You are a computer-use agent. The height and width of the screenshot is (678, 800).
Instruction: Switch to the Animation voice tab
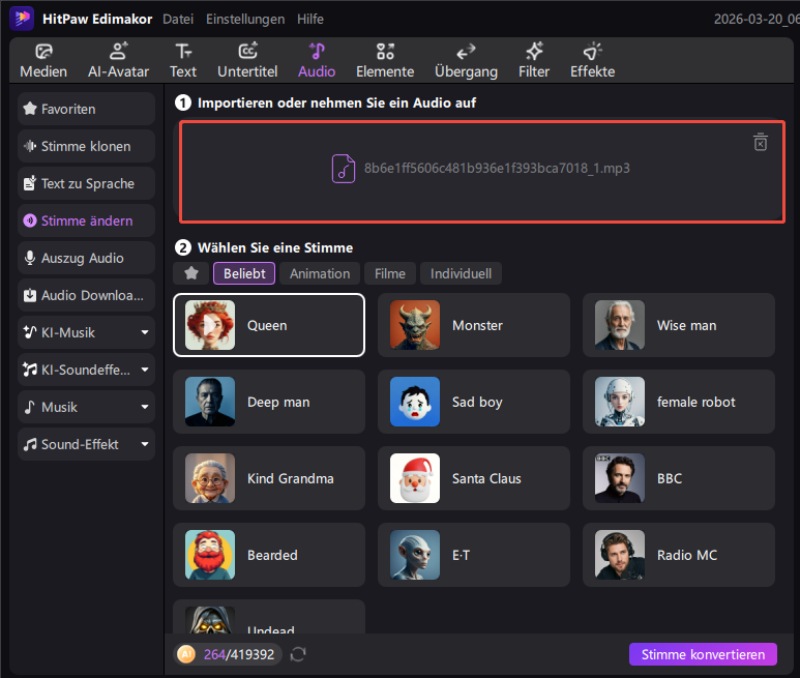[320, 273]
